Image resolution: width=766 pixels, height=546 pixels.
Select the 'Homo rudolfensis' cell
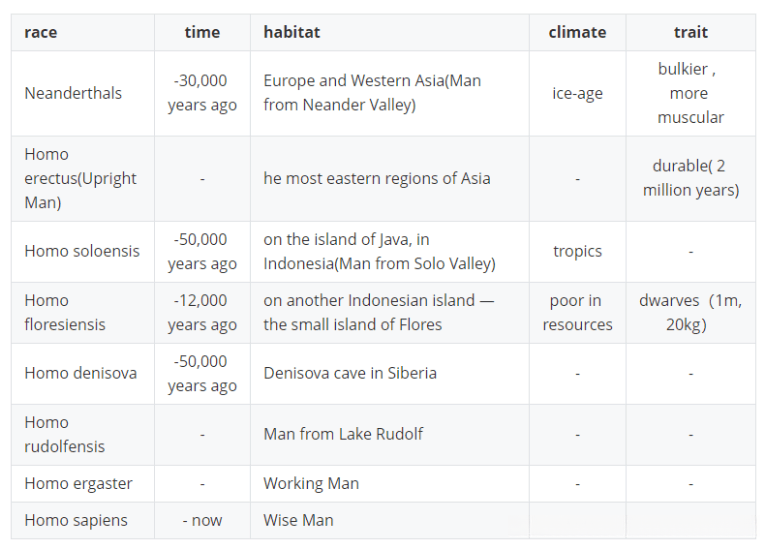coord(64,434)
